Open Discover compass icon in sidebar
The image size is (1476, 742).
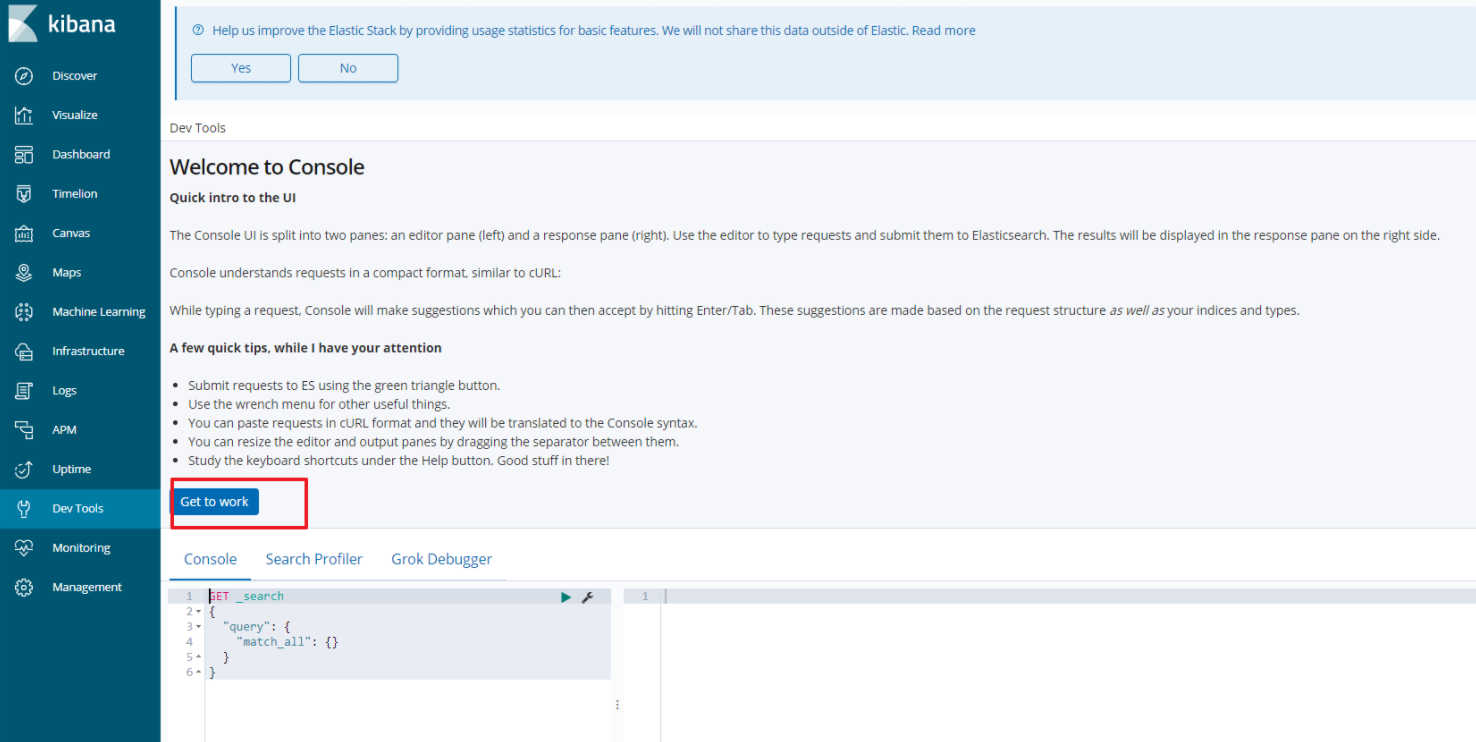[24, 76]
